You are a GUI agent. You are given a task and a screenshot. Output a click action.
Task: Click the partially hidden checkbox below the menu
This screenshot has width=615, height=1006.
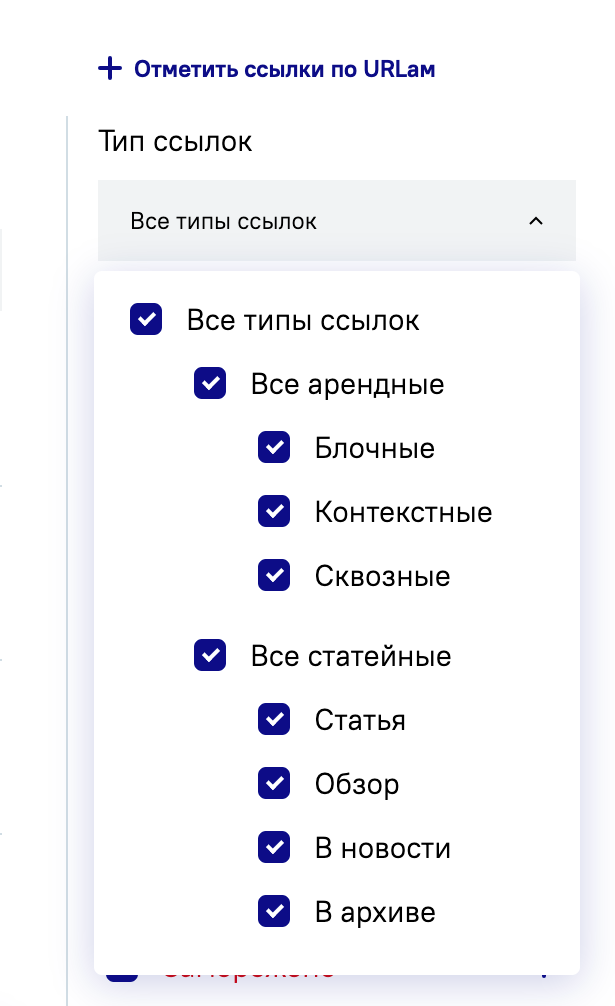click(x=122, y=976)
